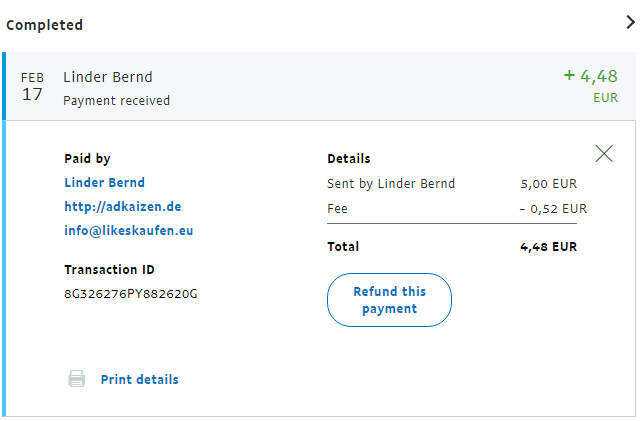Open the Print details link
641x421 pixels.
139,379
